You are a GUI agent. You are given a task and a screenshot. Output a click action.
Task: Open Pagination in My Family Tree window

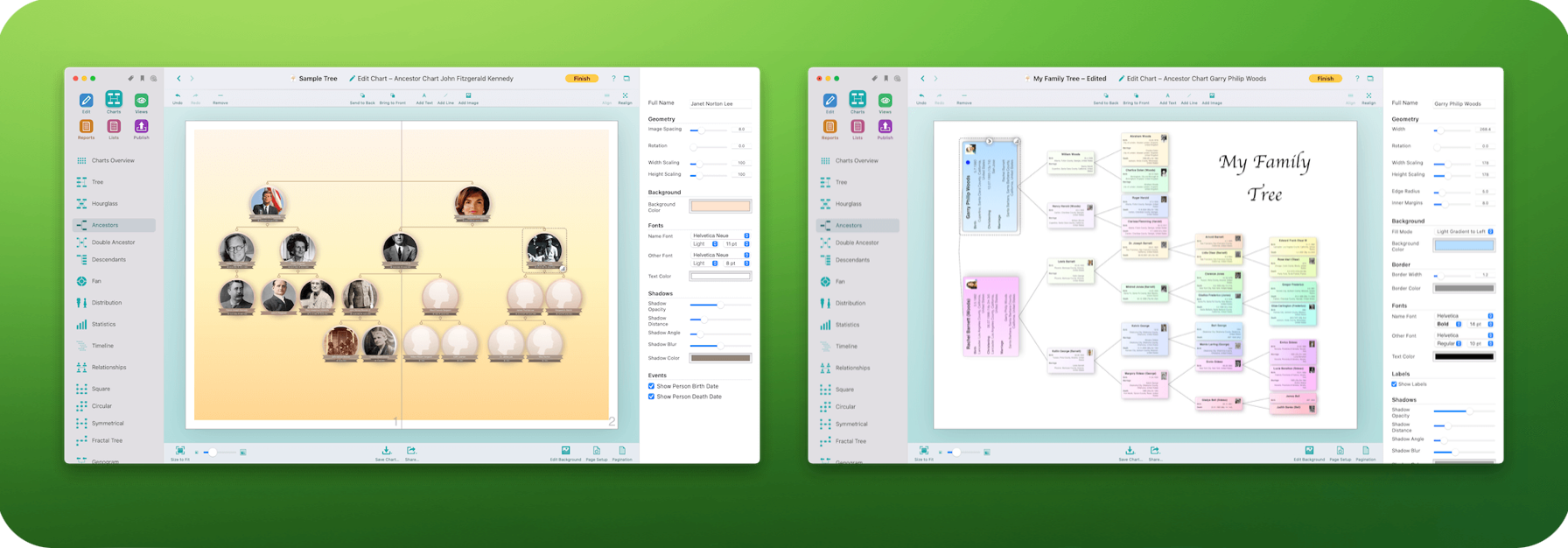coord(1366,453)
